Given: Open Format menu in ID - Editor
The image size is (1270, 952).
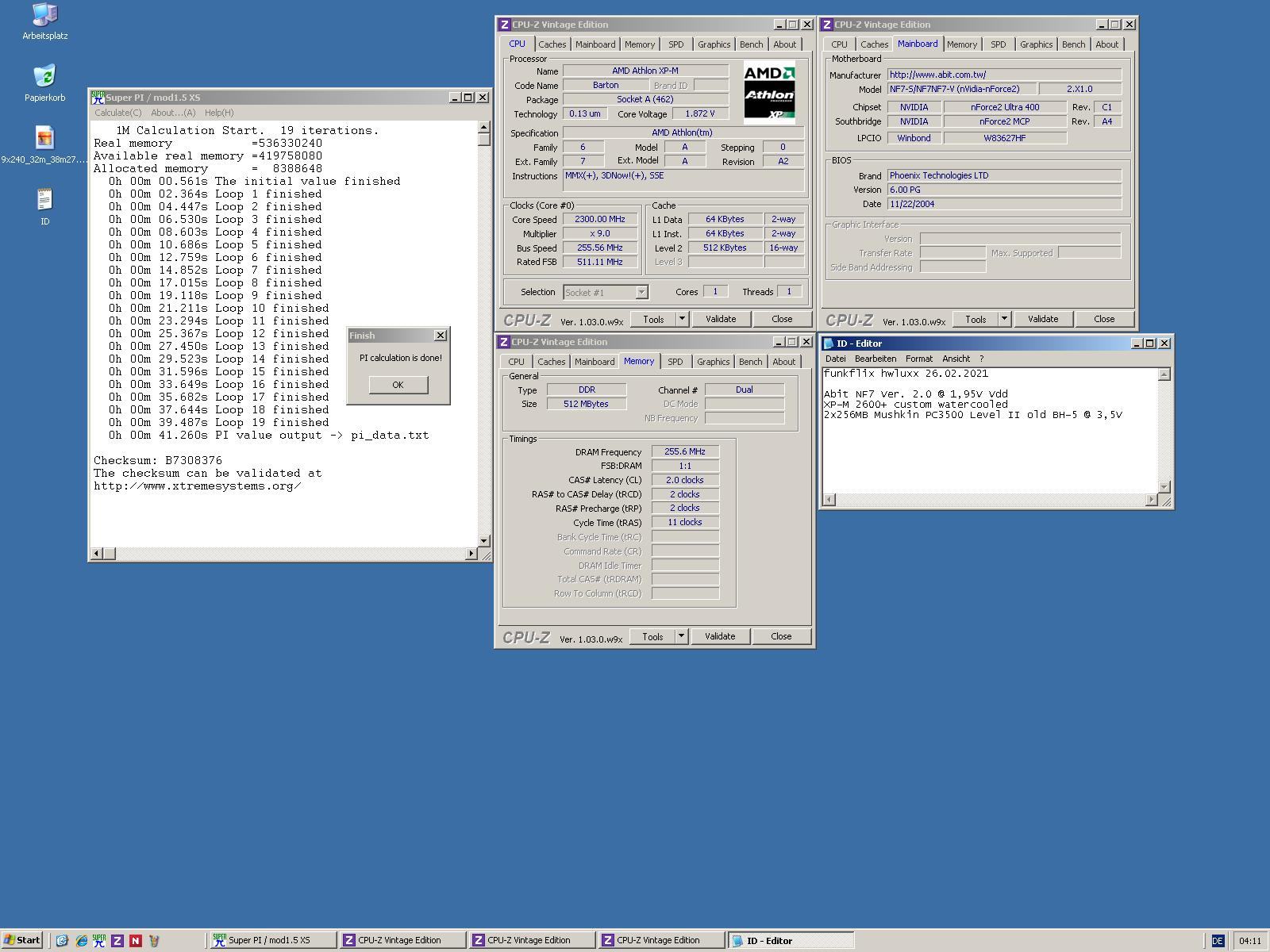Looking at the screenshot, I should tap(919, 359).
